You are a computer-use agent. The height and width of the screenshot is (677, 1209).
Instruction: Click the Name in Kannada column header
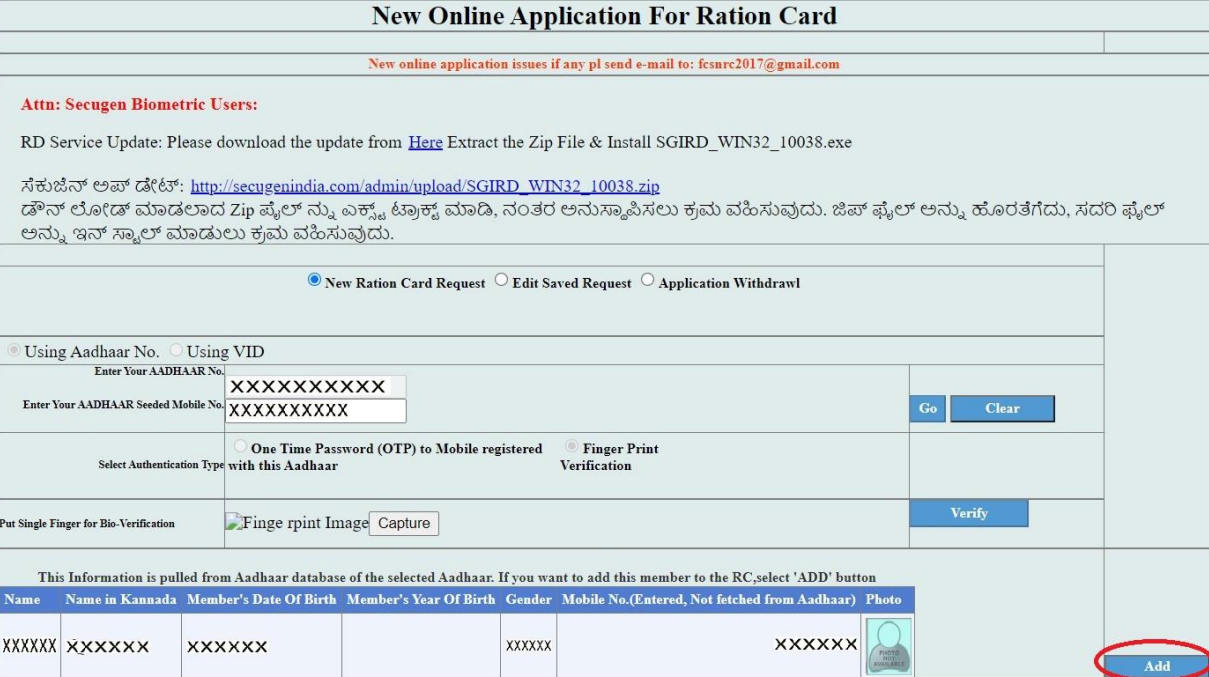click(x=121, y=600)
